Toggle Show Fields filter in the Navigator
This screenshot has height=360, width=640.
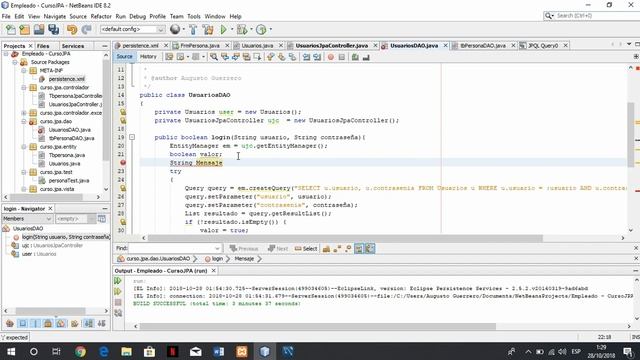(x=23, y=324)
